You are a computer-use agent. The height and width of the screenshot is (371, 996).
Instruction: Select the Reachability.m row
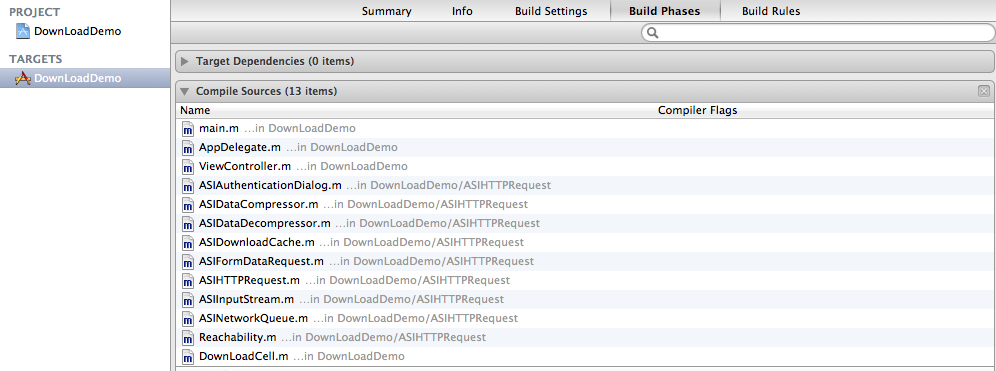pos(584,337)
